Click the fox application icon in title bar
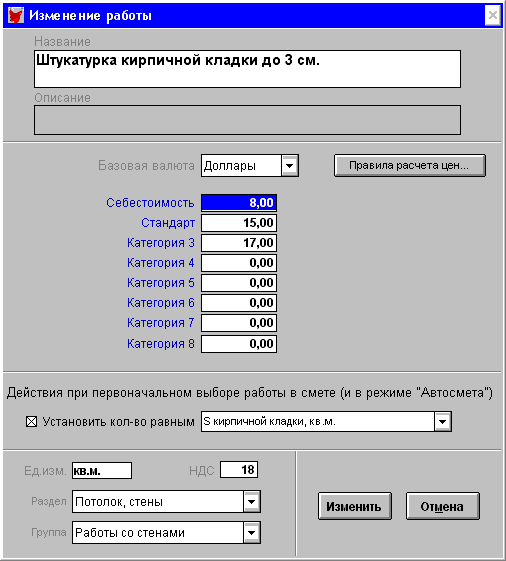506x561 pixels. pyautogui.click(x=15, y=15)
